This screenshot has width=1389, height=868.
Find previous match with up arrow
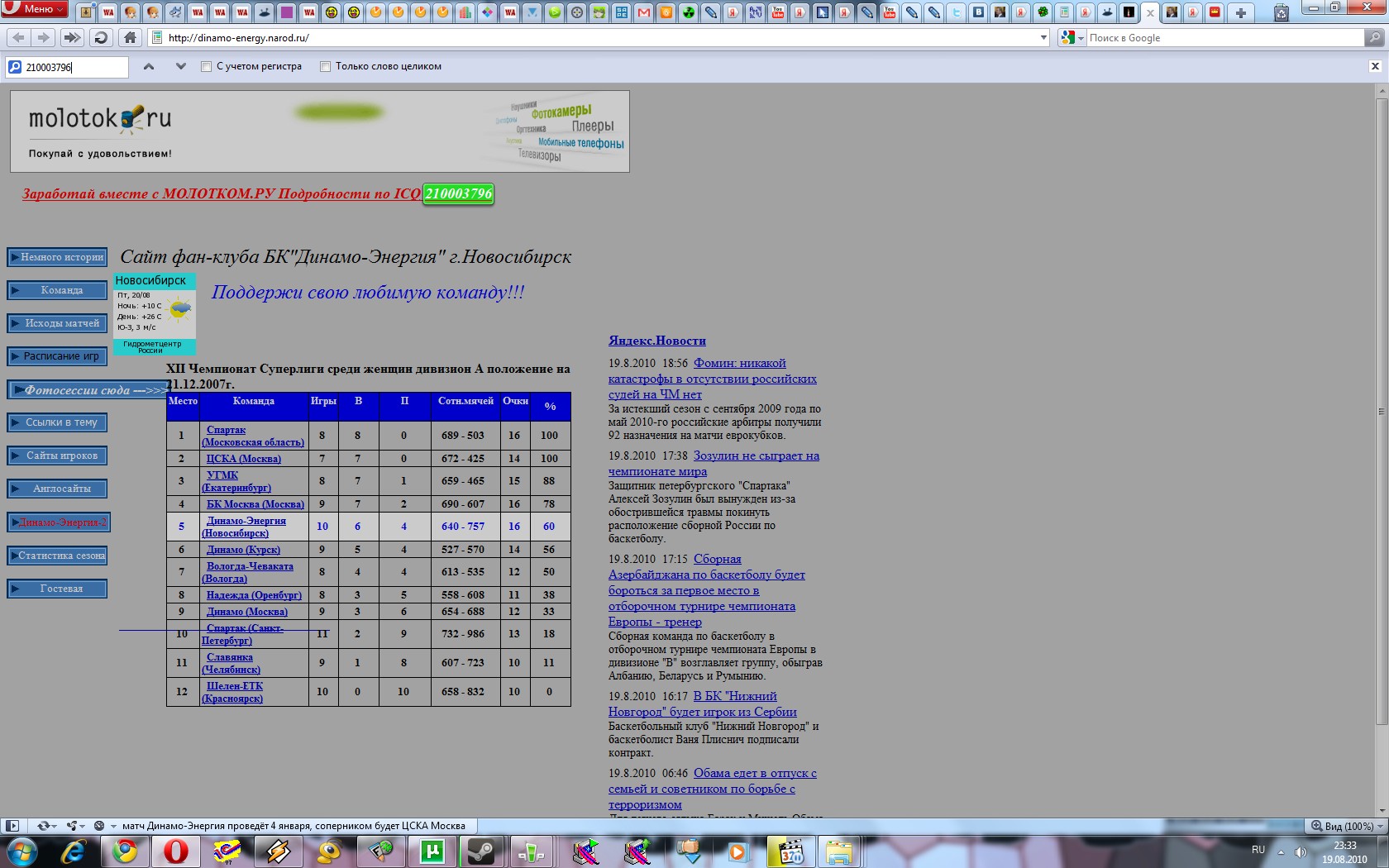click(x=149, y=67)
